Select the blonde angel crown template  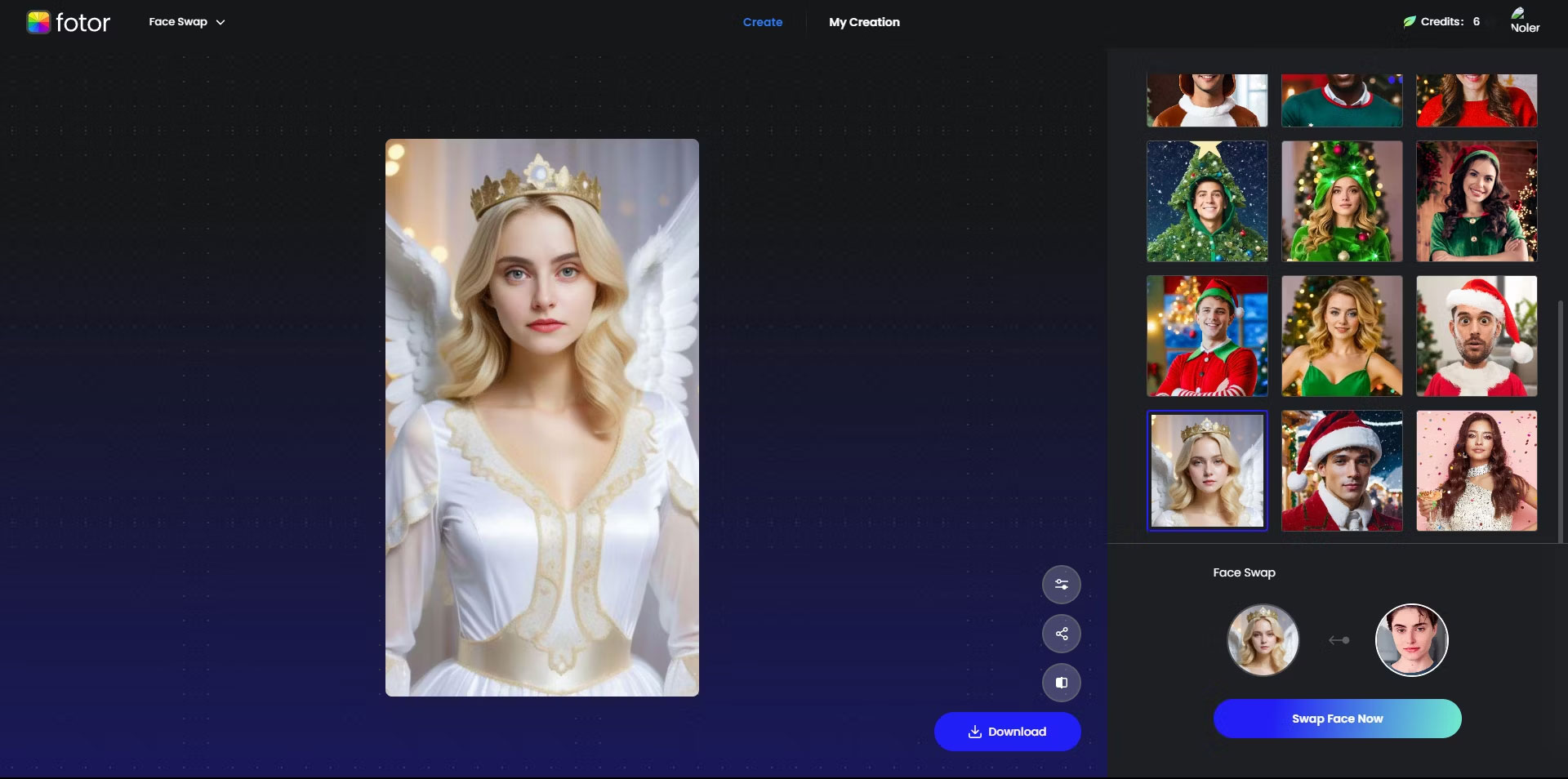pos(1207,470)
